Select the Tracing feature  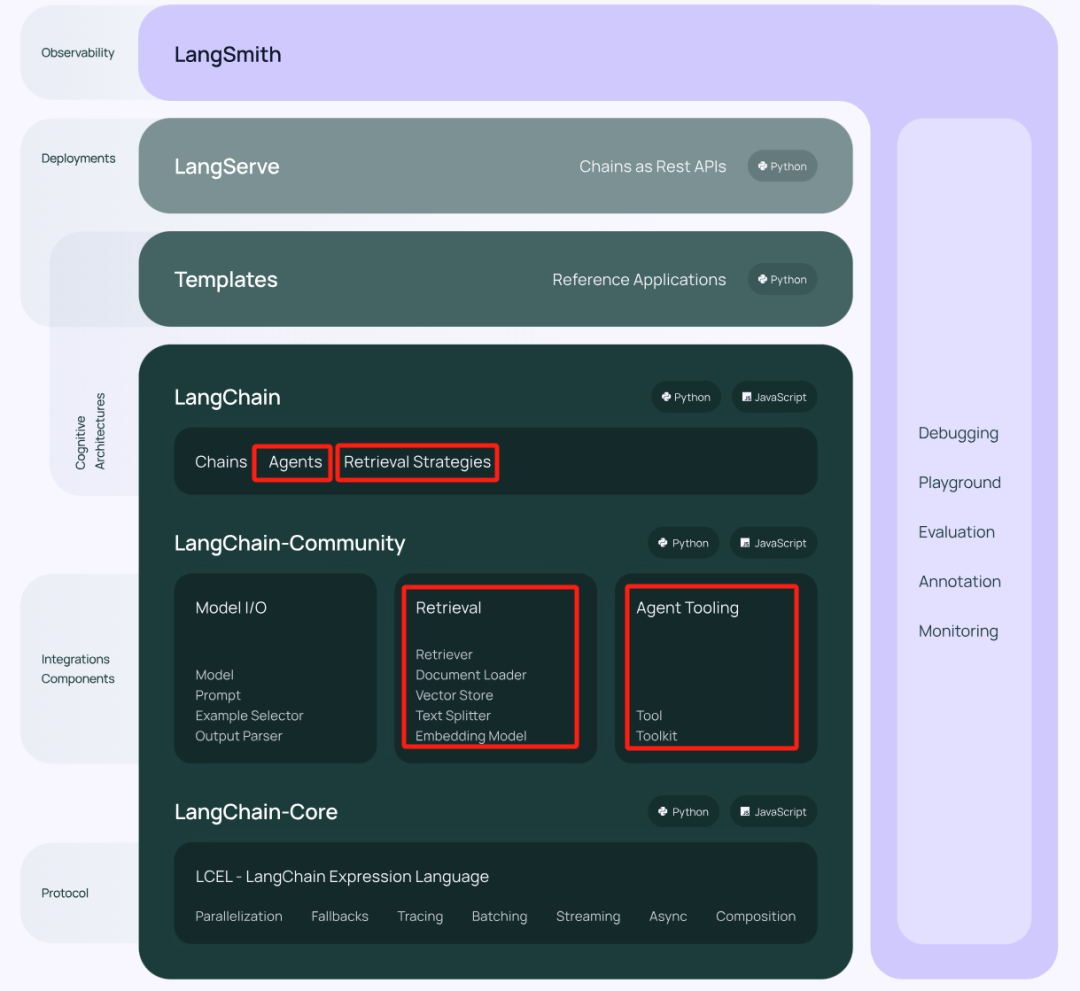420,917
